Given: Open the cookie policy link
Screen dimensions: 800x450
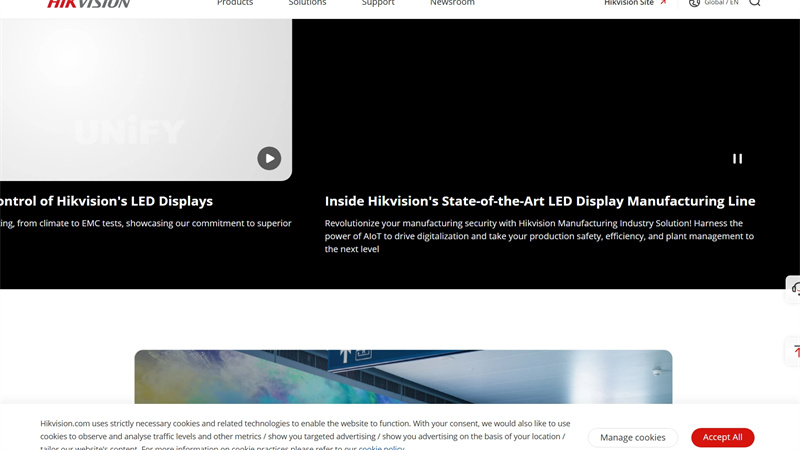Looking at the screenshot, I should point(381,447).
